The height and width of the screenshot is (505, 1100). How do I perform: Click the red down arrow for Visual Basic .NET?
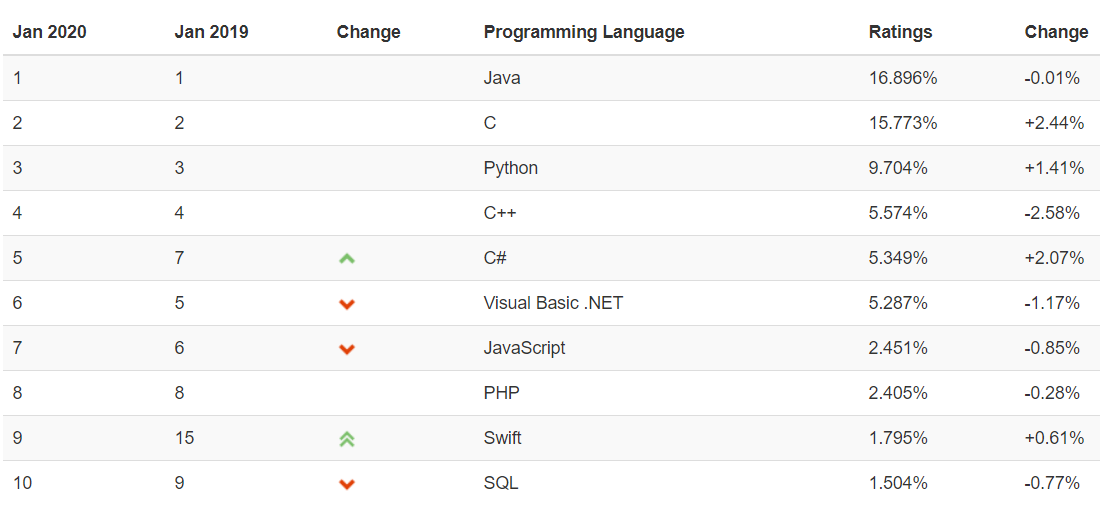click(347, 304)
